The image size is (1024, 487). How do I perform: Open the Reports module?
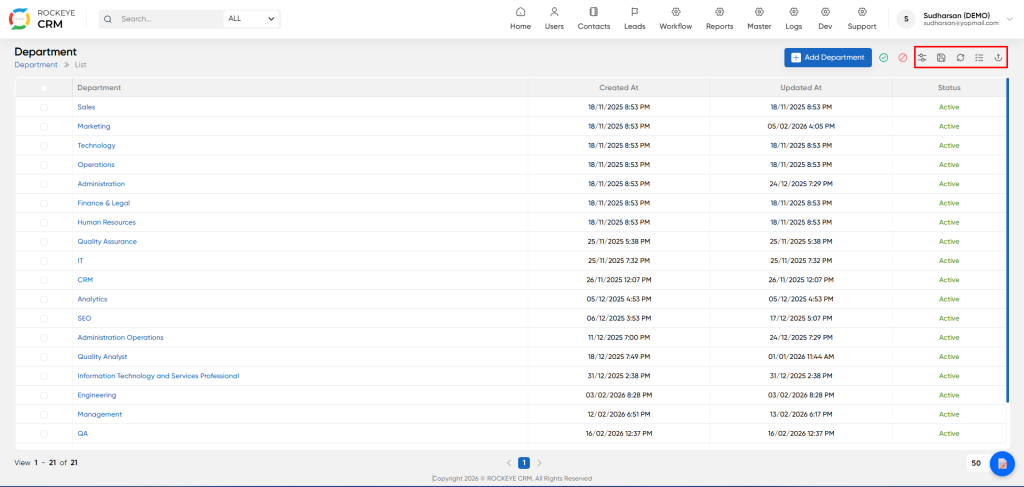point(720,19)
